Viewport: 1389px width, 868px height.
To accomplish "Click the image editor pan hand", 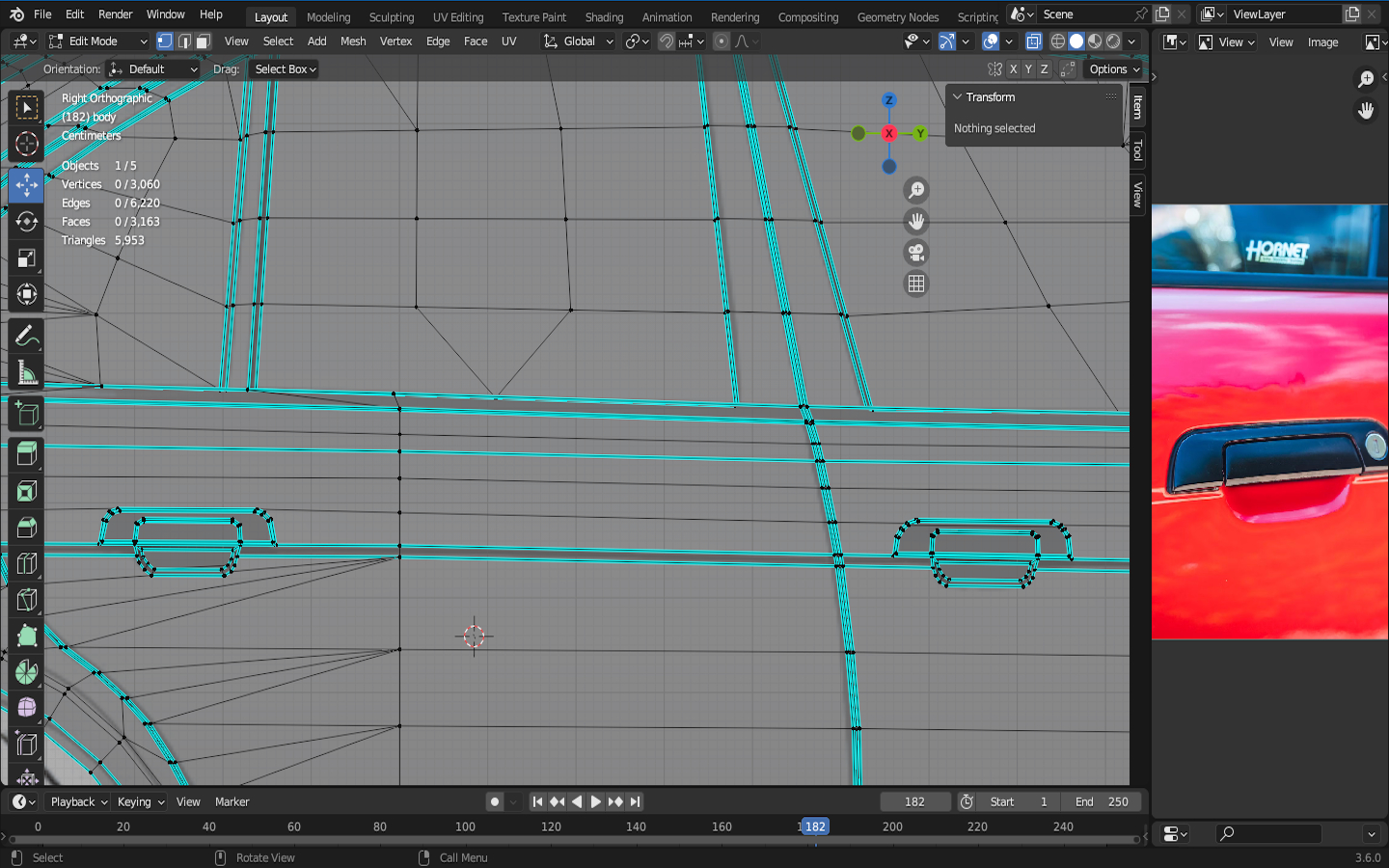I will coord(1366,111).
